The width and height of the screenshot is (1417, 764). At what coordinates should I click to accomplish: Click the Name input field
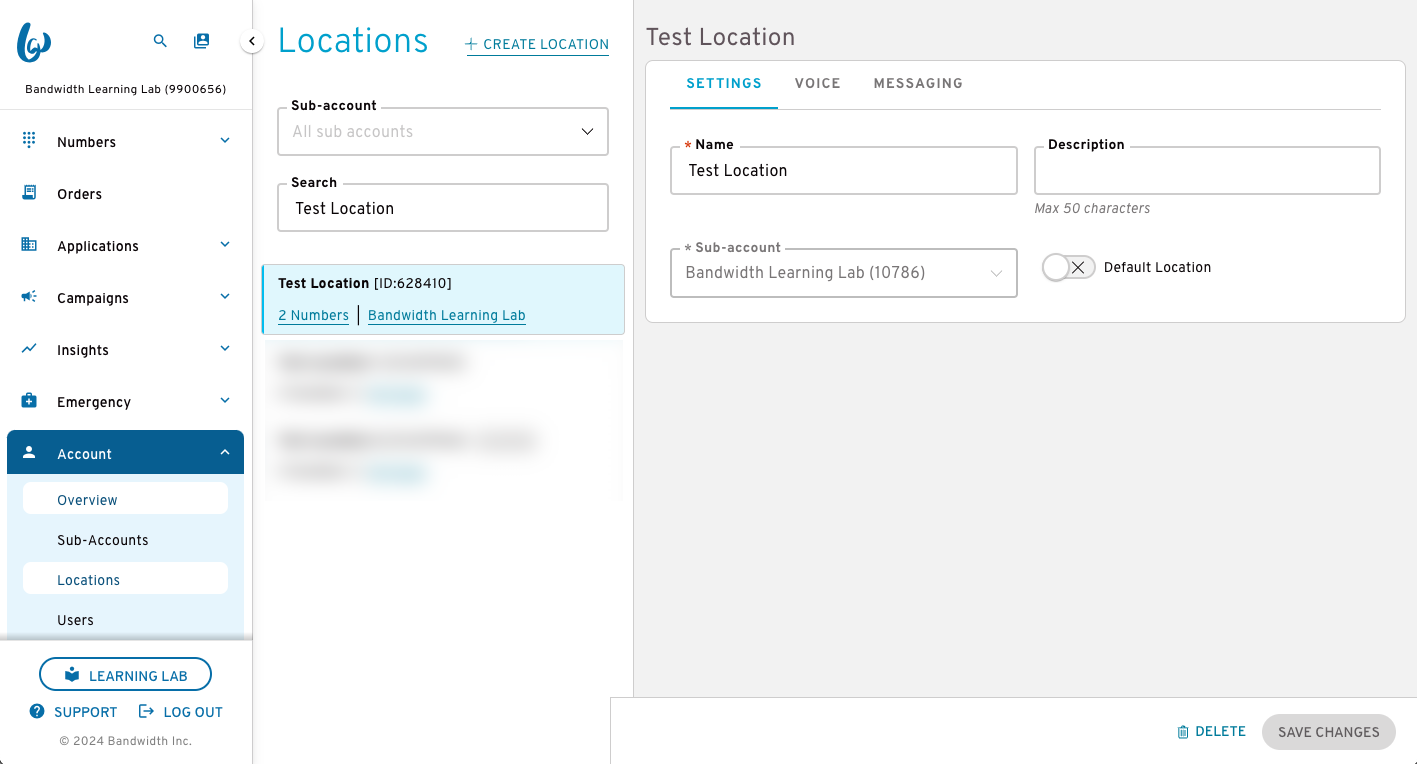pos(844,170)
